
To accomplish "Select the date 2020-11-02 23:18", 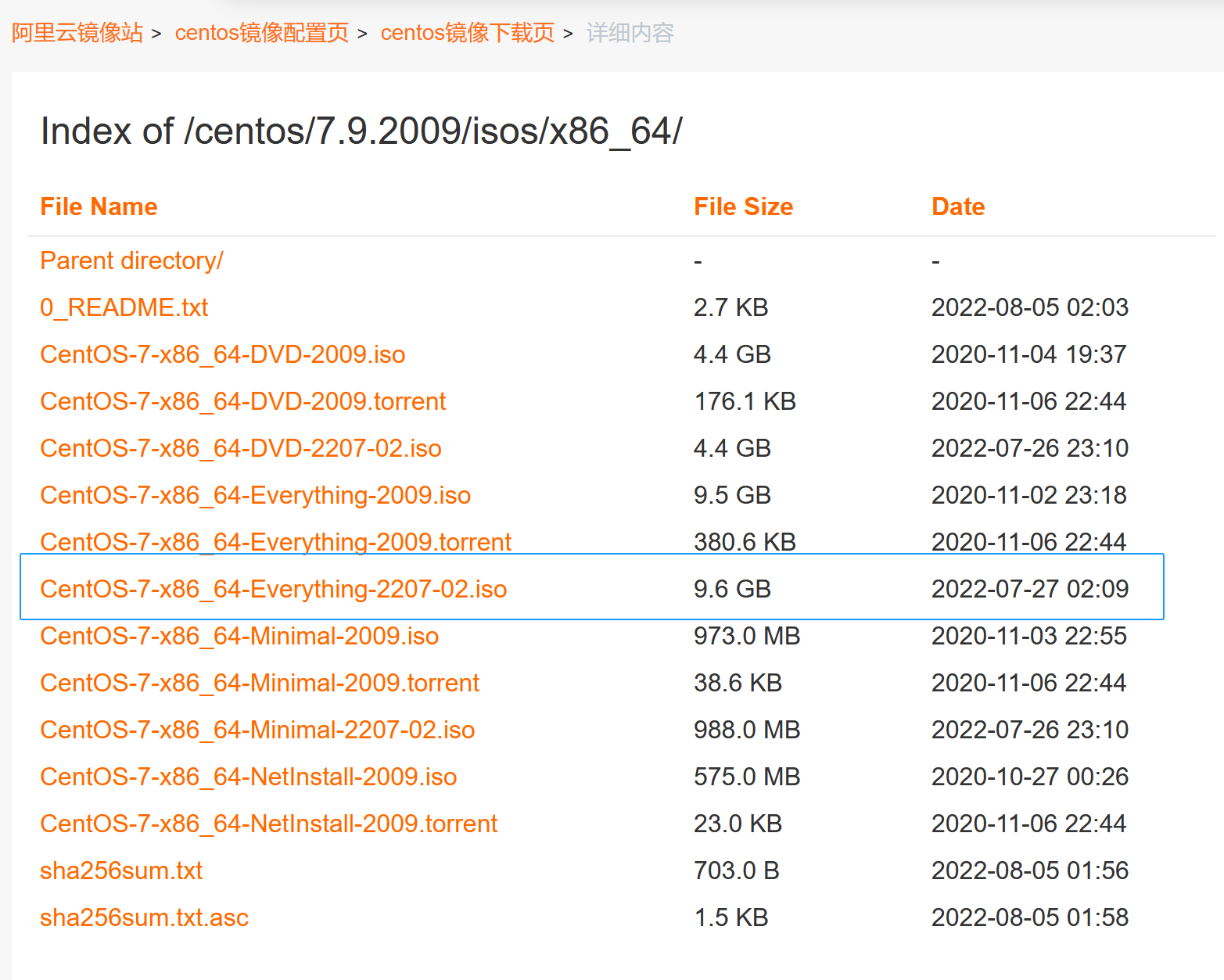I will [1028, 495].
